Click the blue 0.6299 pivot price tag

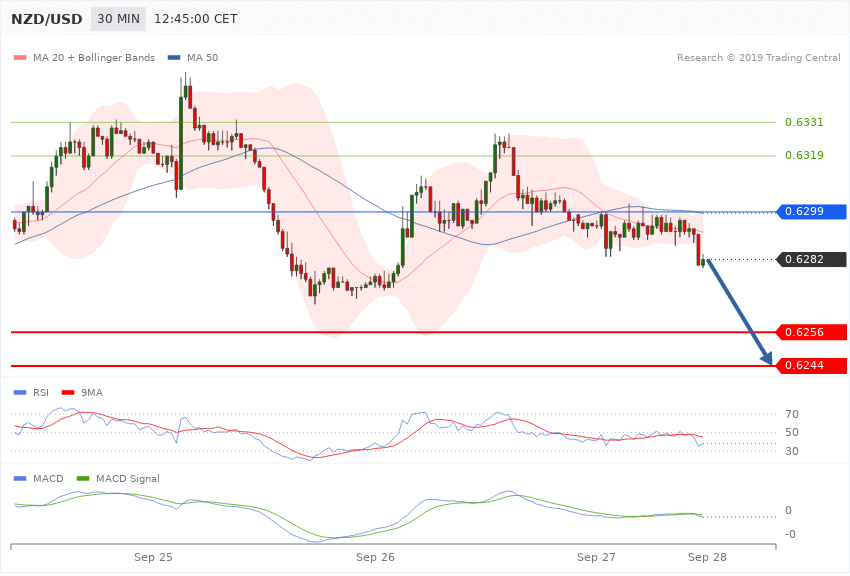click(x=811, y=211)
